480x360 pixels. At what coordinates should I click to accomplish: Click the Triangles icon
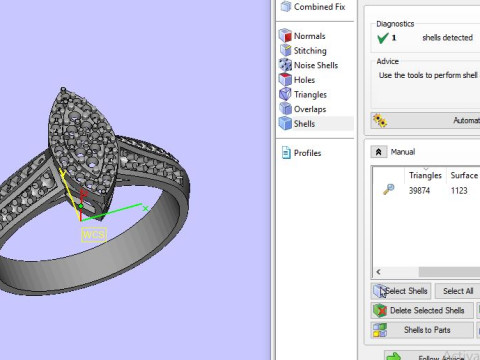[285, 94]
